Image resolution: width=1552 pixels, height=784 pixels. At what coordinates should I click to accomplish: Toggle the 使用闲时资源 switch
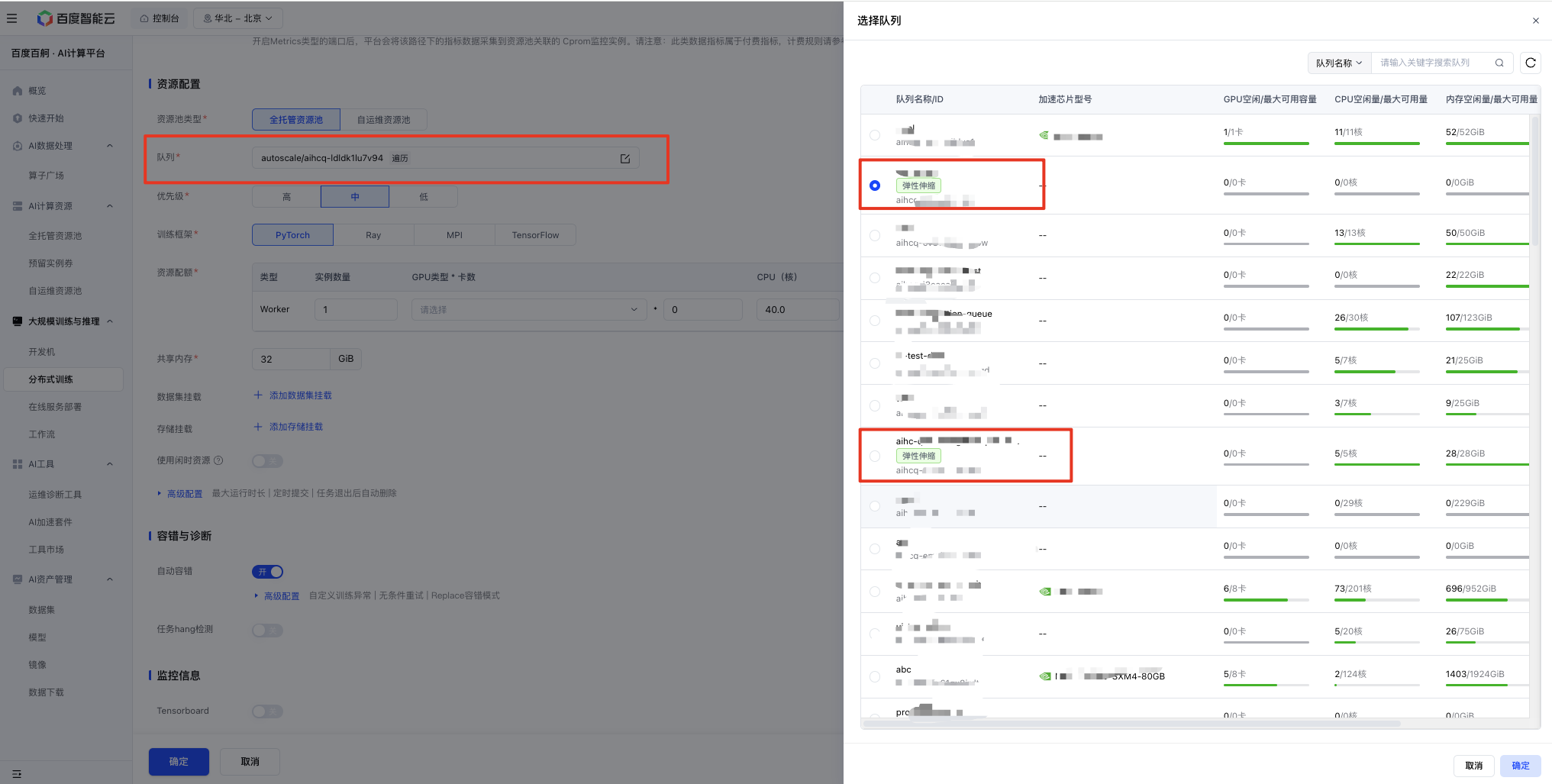point(268,461)
